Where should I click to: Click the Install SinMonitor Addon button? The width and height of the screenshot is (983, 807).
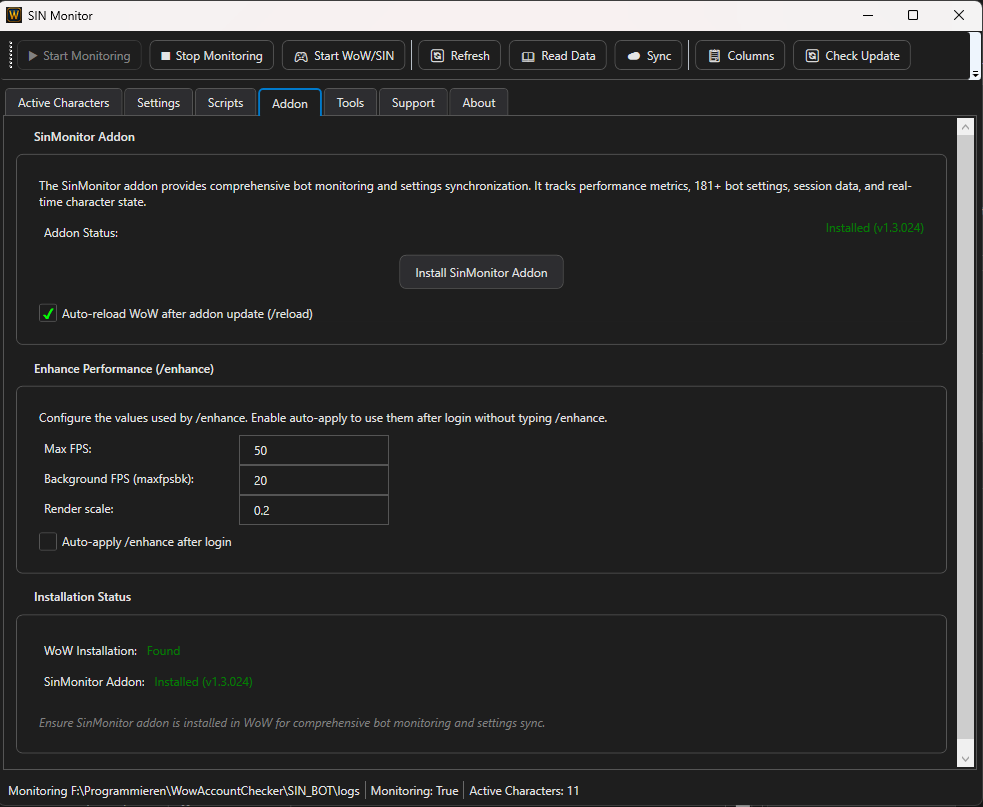pyautogui.click(x=481, y=271)
